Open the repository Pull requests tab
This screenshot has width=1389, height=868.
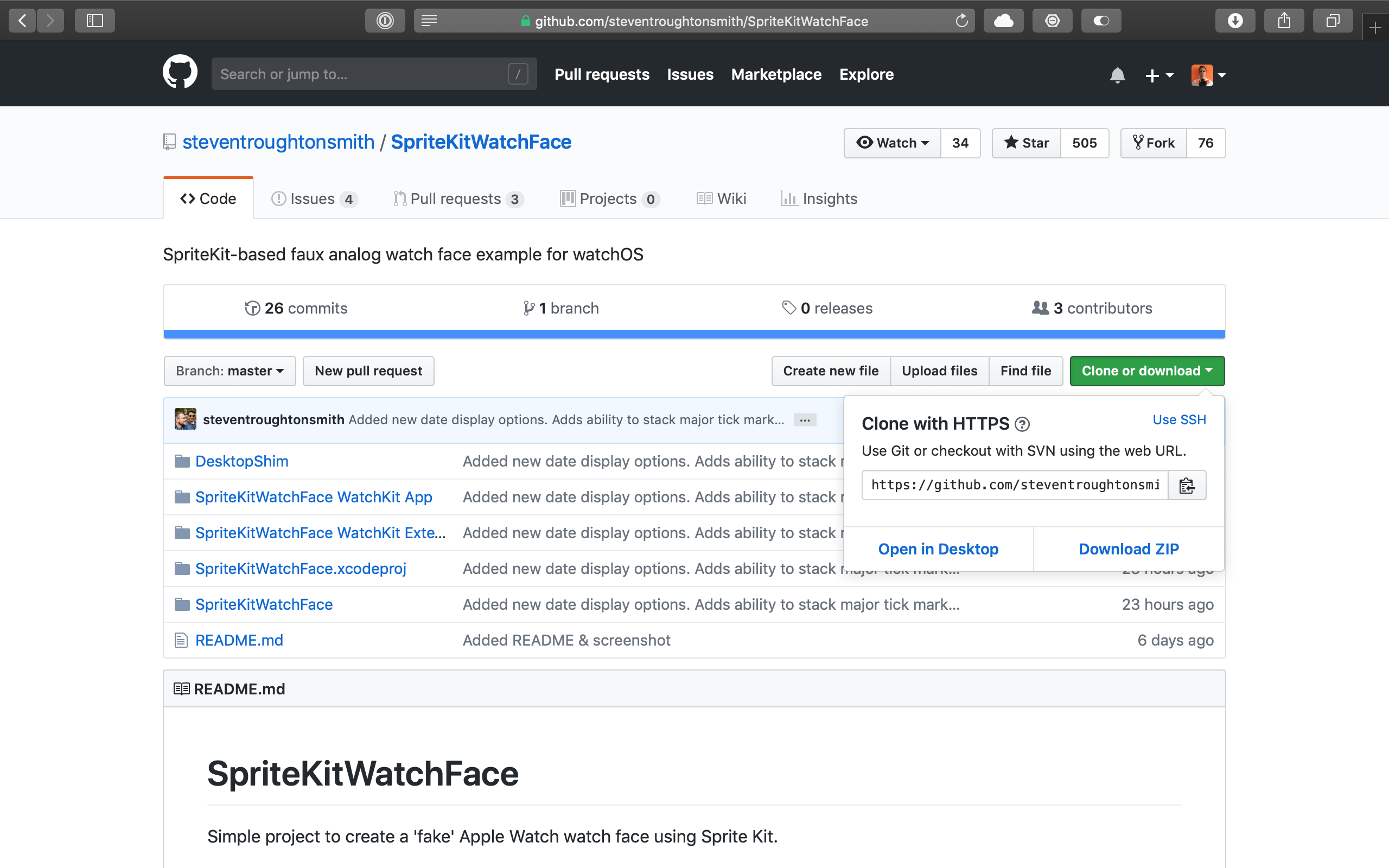458,199
